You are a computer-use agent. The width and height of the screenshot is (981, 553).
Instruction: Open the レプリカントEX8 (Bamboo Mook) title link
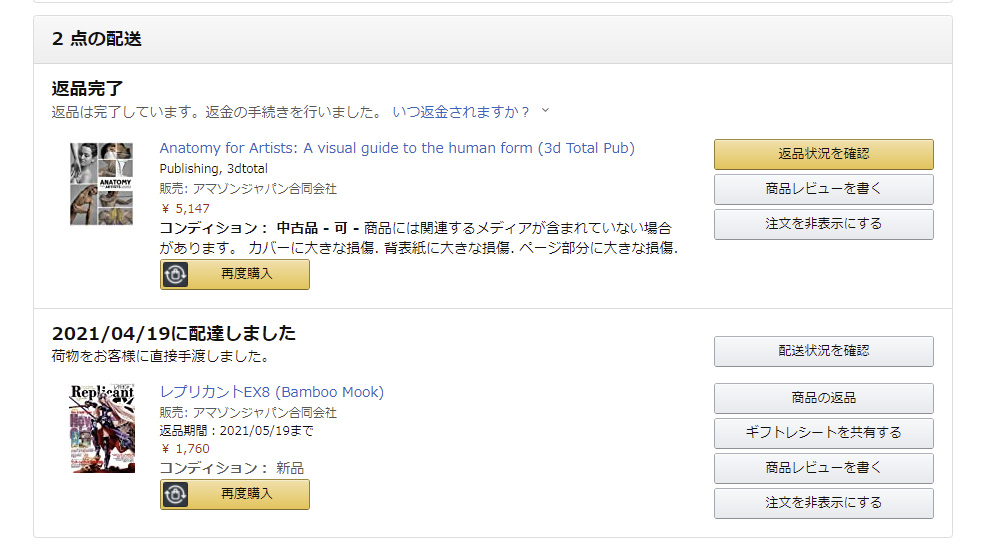[272, 392]
